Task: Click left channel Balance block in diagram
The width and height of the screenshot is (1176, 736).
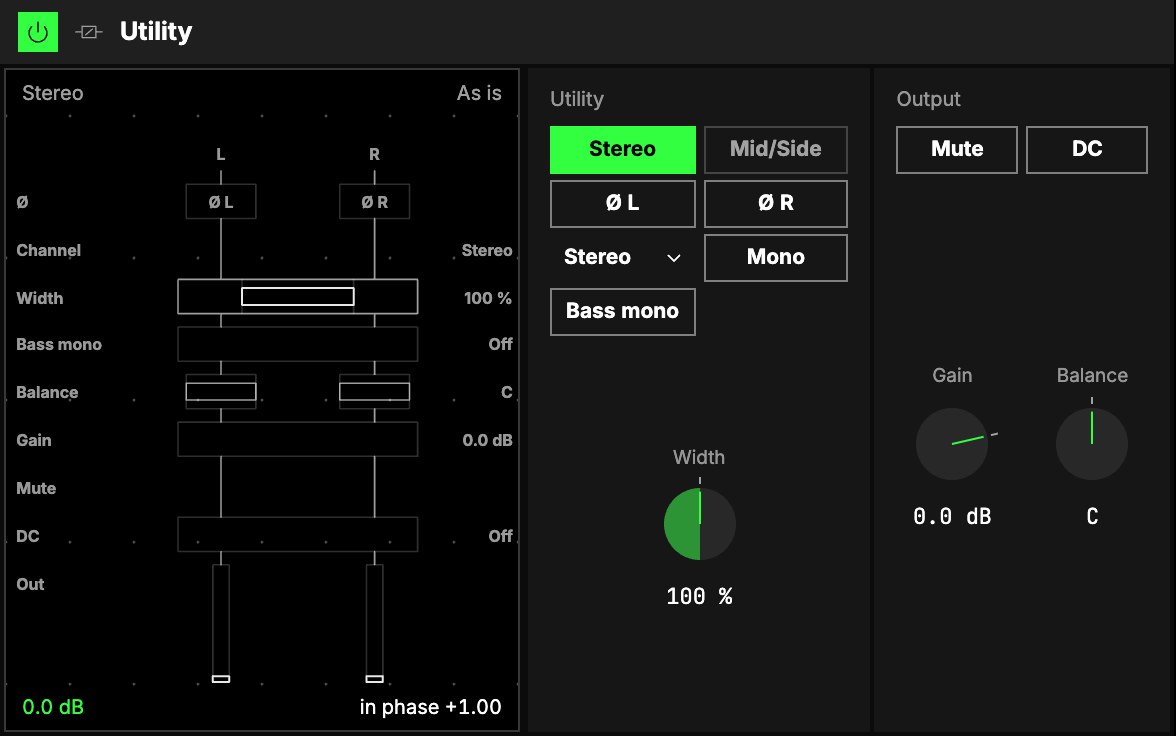Action: tap(220, 392)
